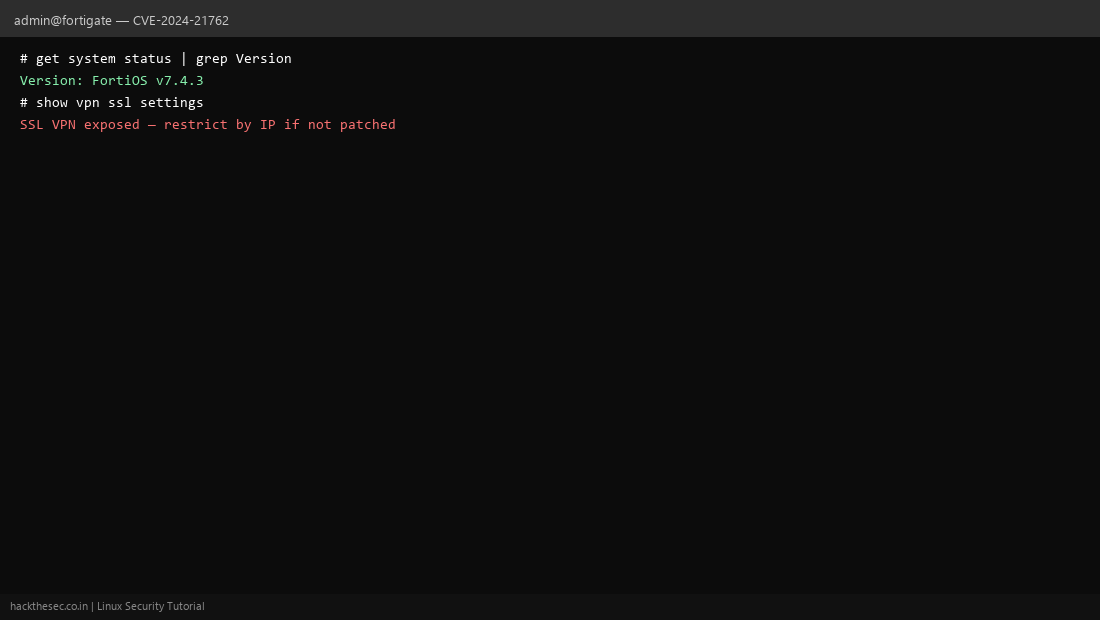
Task: Click the hash prompt before 'get system status'
Action: point(24,58)
